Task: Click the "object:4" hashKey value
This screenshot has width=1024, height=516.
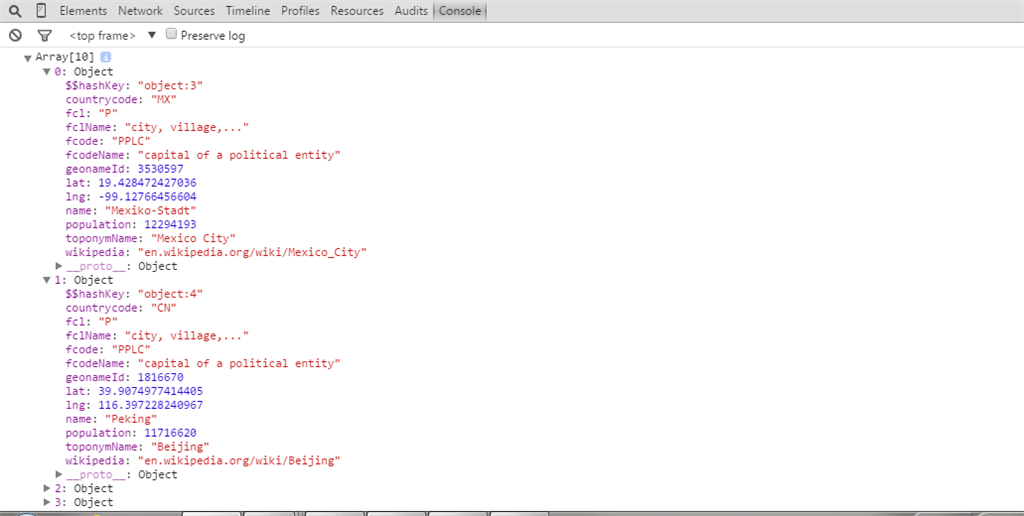Action: [x=170, y=294]
